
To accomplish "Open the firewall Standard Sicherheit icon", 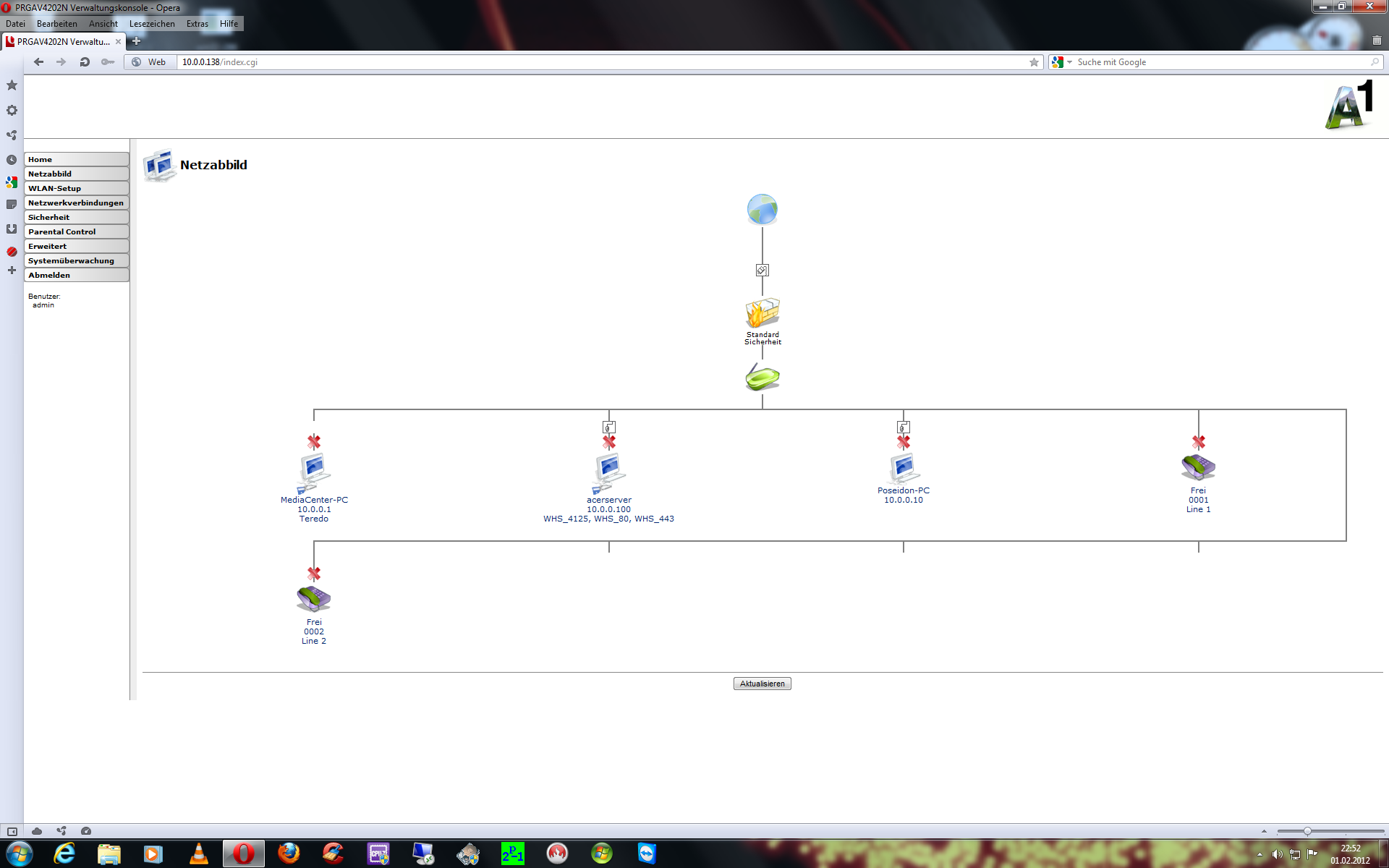I will point(763,313).
